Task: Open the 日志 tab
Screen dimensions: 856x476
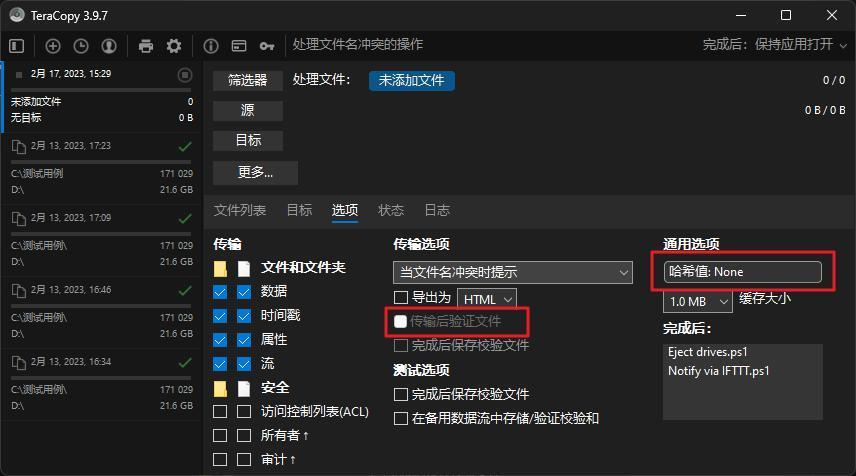Action: point(437,210)
